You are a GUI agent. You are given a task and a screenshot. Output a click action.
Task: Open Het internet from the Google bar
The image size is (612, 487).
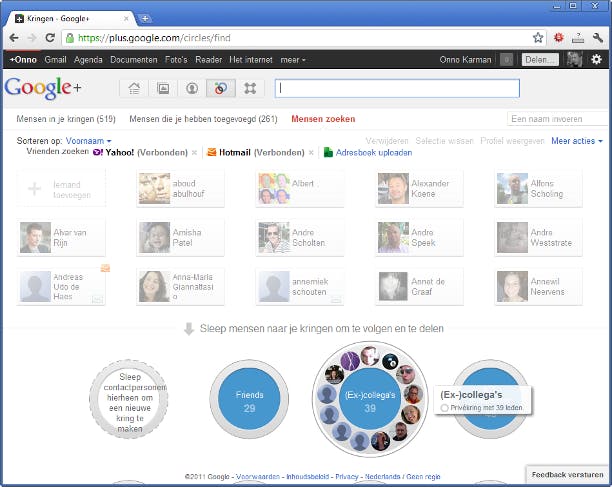[251, 60]
